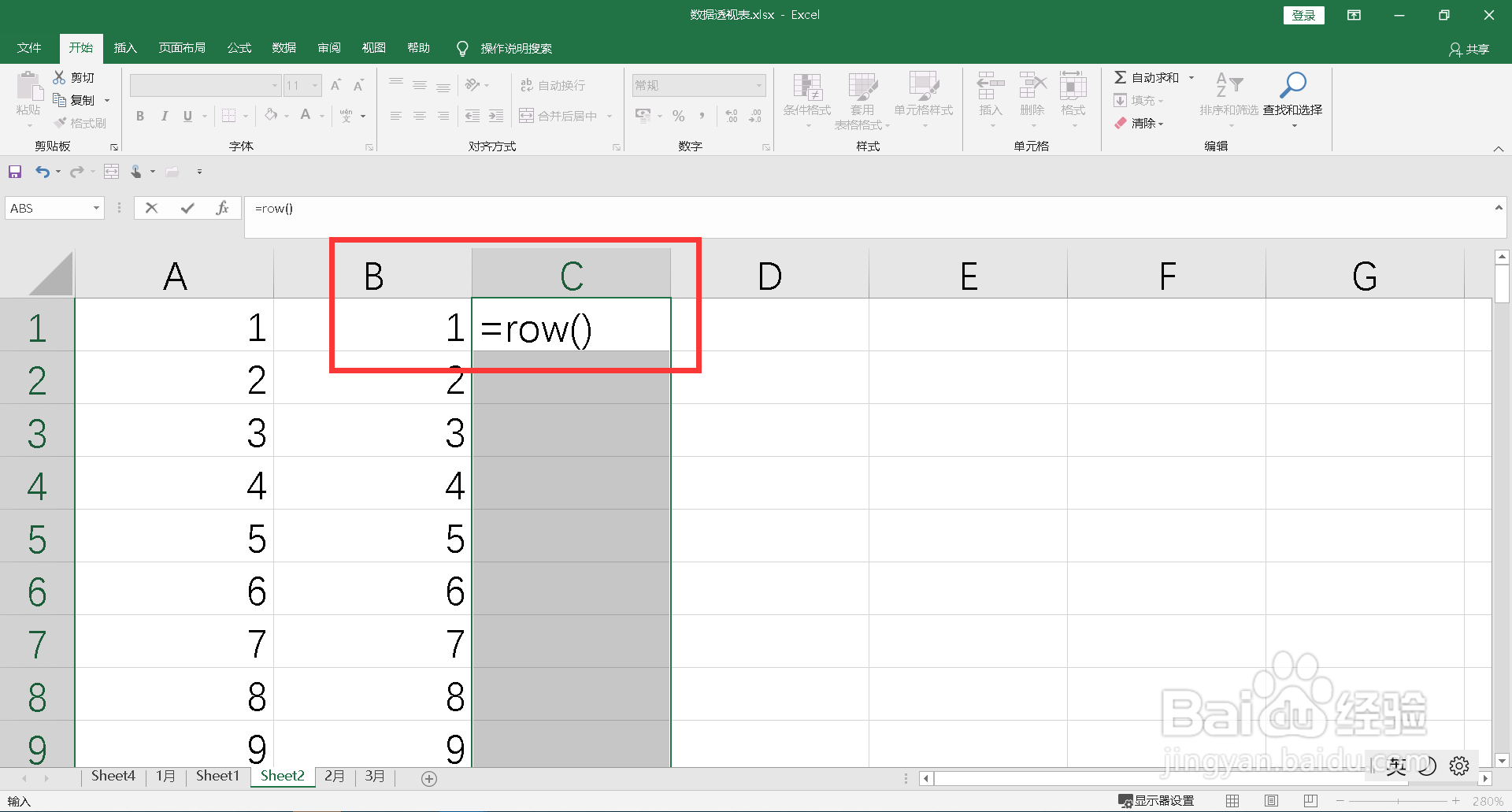Viewport: 1512px width, 812px height.
Task: Select column D header
Action: click(x=769, y=276)
